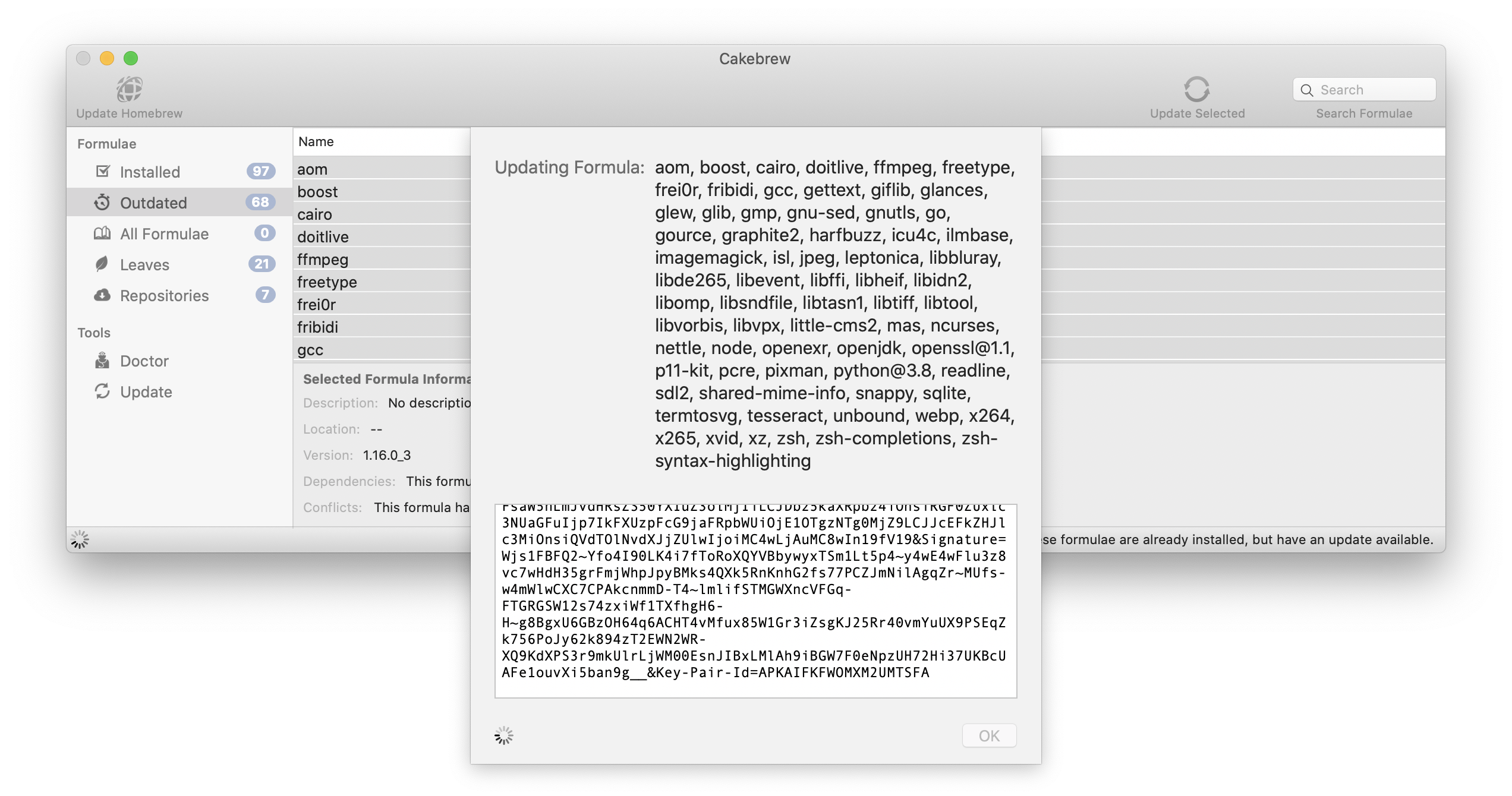The height and width of the screenshot is (796, 1512).
Task: Click the Doctor icon under Tools
Action: pyautogui.click(x=102, y=360)
